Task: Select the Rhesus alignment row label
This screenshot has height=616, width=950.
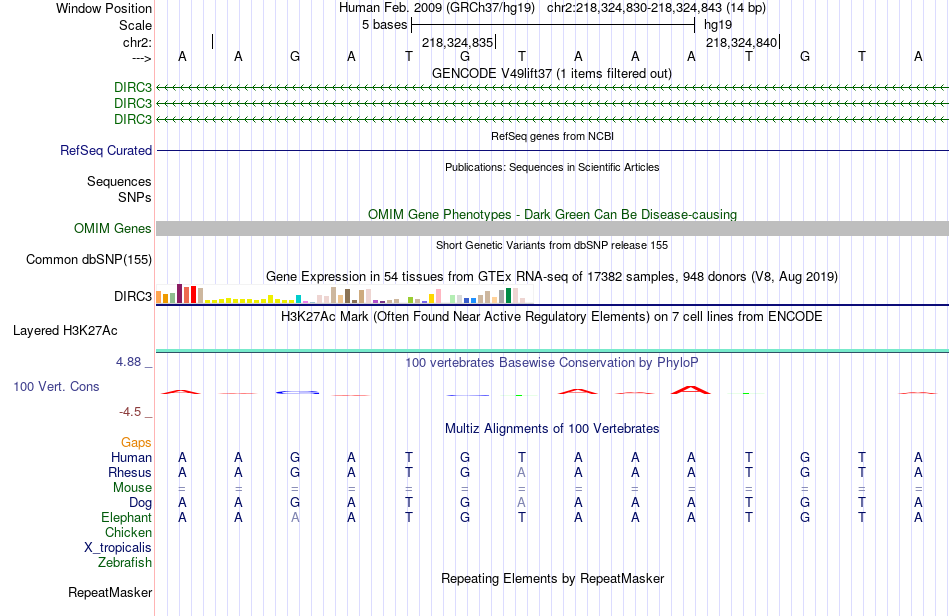Action: point(130,472)
